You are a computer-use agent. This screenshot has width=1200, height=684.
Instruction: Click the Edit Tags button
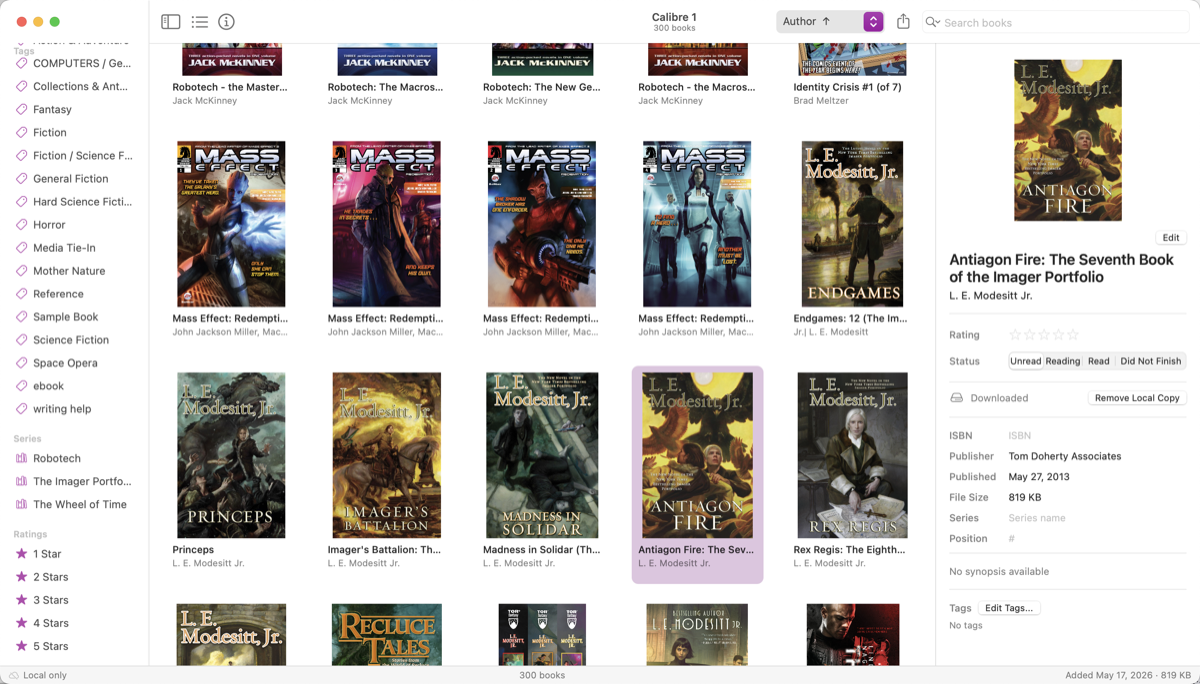coord(1009,608)
